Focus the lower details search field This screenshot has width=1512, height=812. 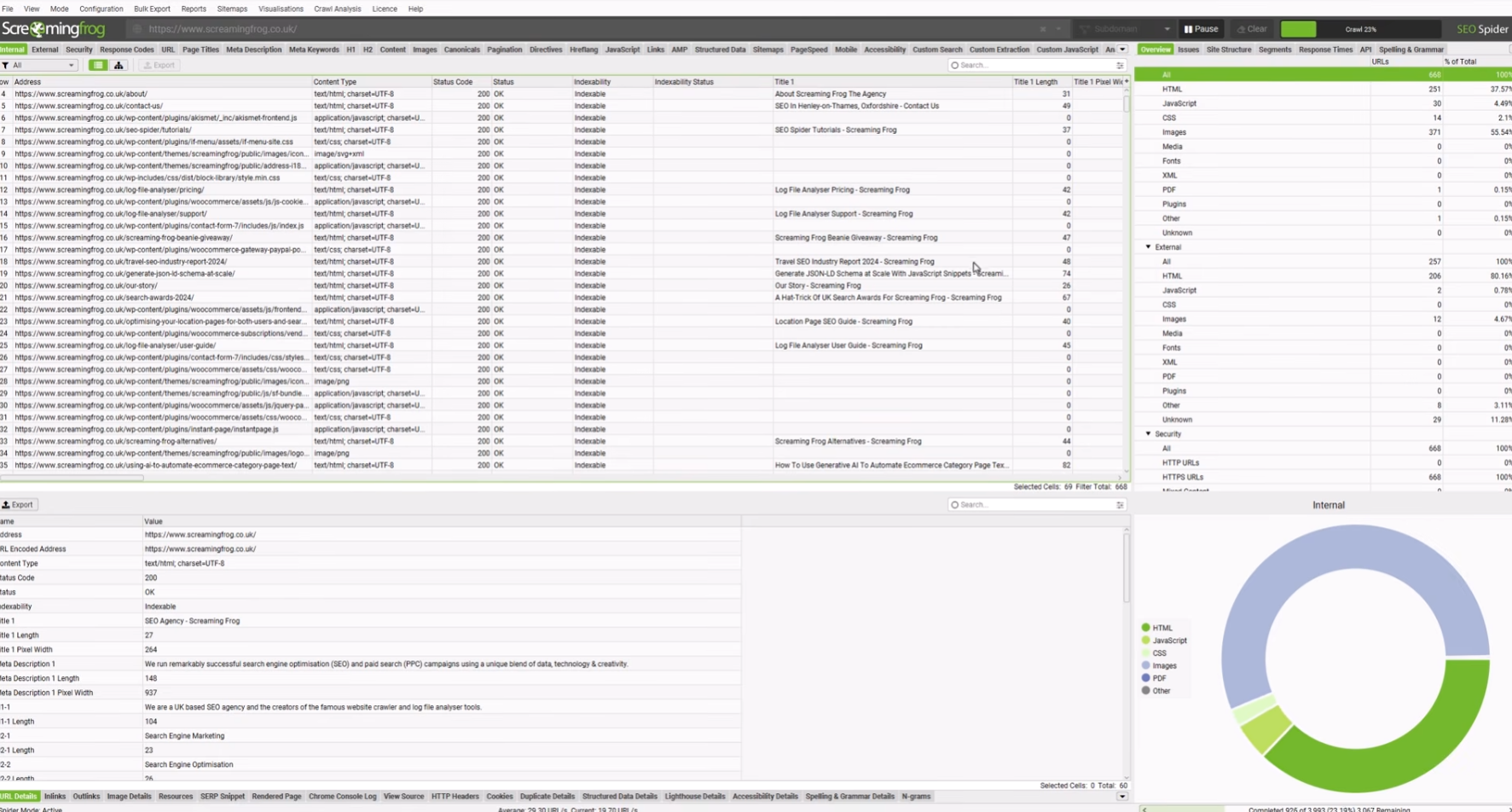click(x=1035, y=505)
